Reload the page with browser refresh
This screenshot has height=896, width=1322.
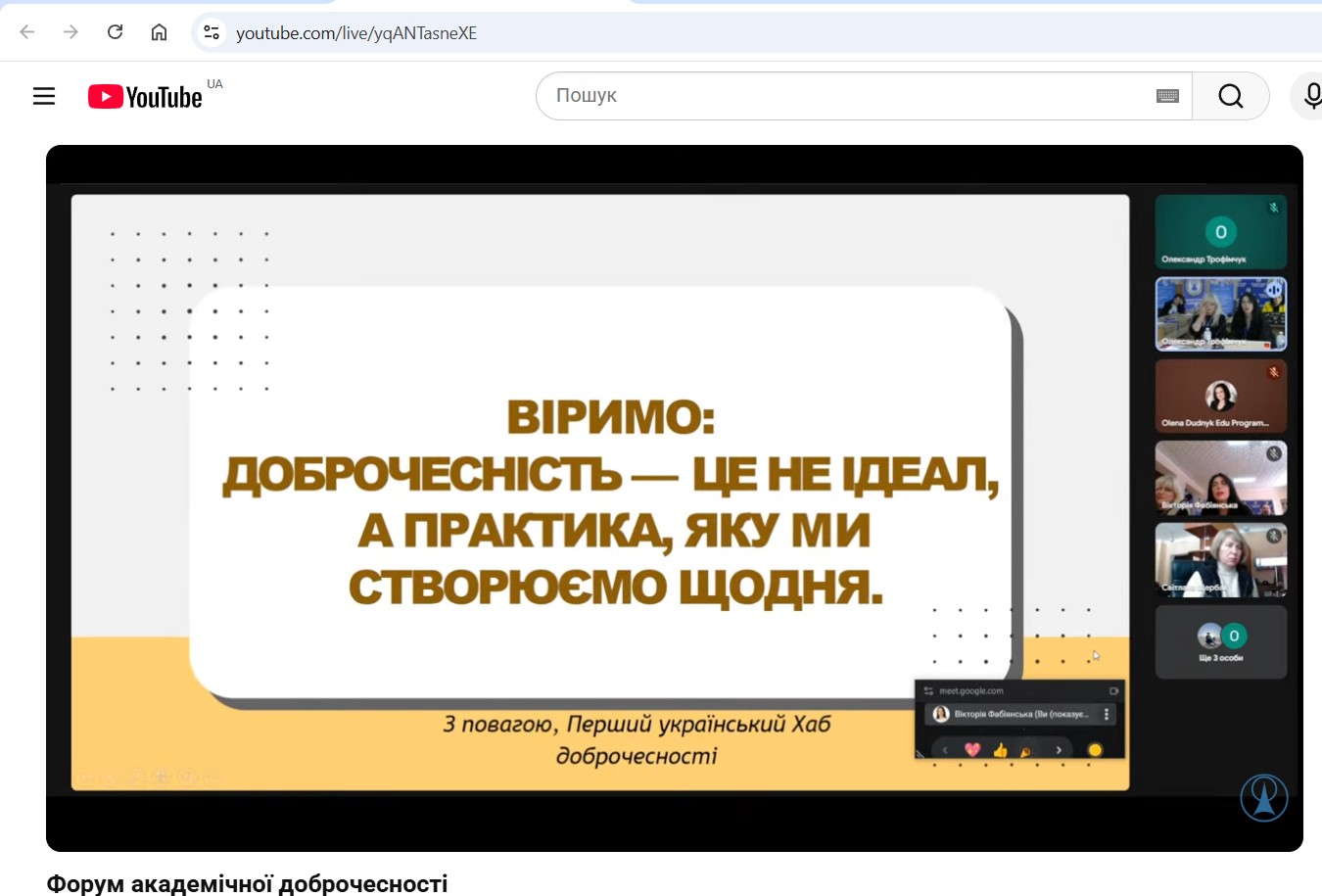115,32
